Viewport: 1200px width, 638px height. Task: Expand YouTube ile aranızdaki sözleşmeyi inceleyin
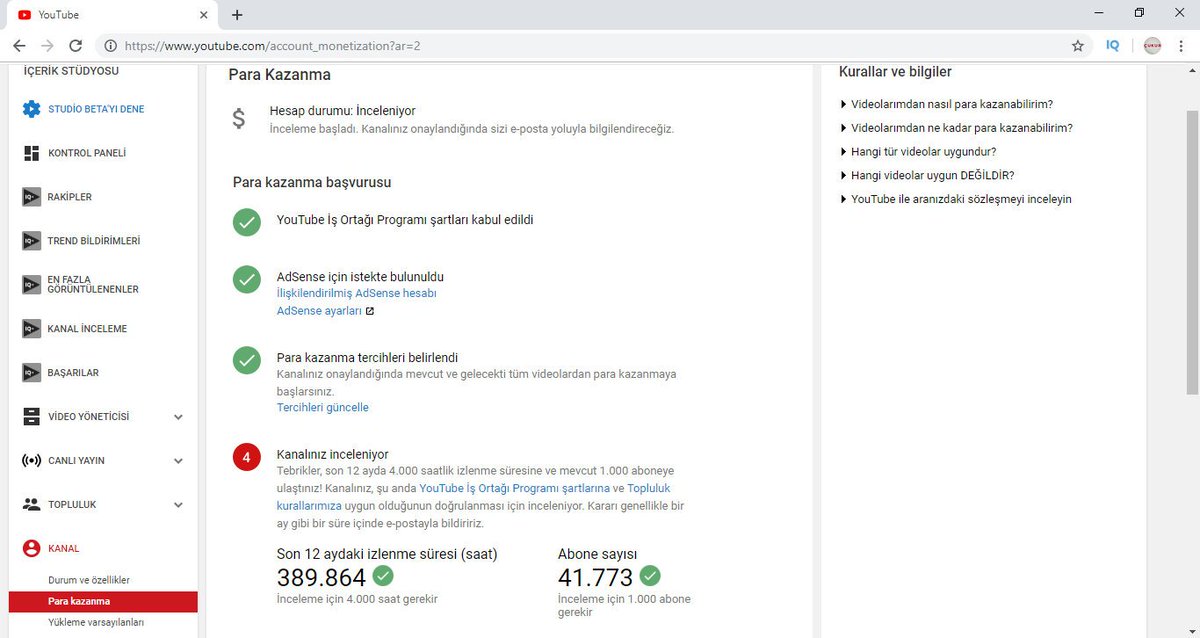[955, 199]
